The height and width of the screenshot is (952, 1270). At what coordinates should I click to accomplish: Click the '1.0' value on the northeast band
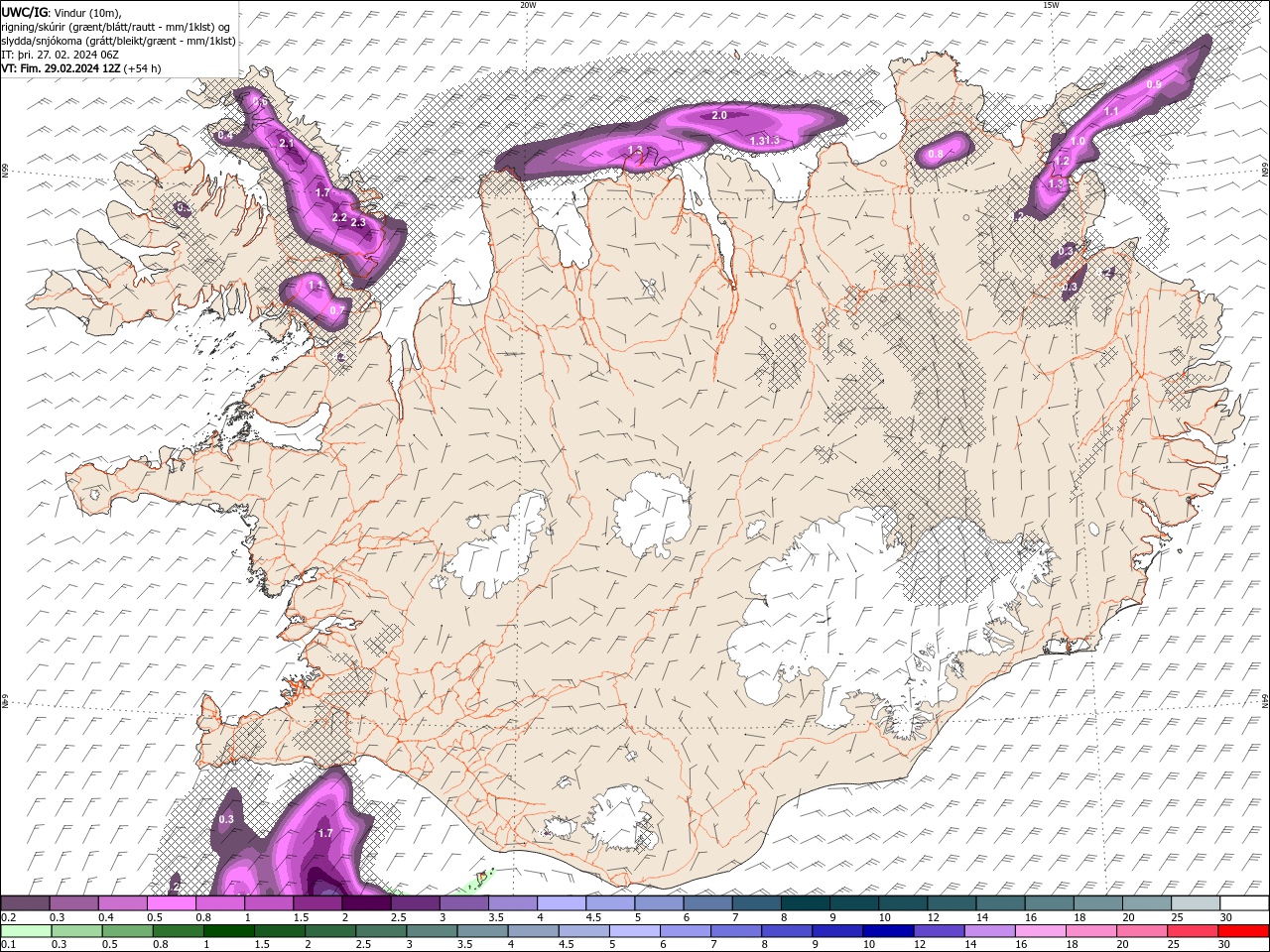point(1078,142)
